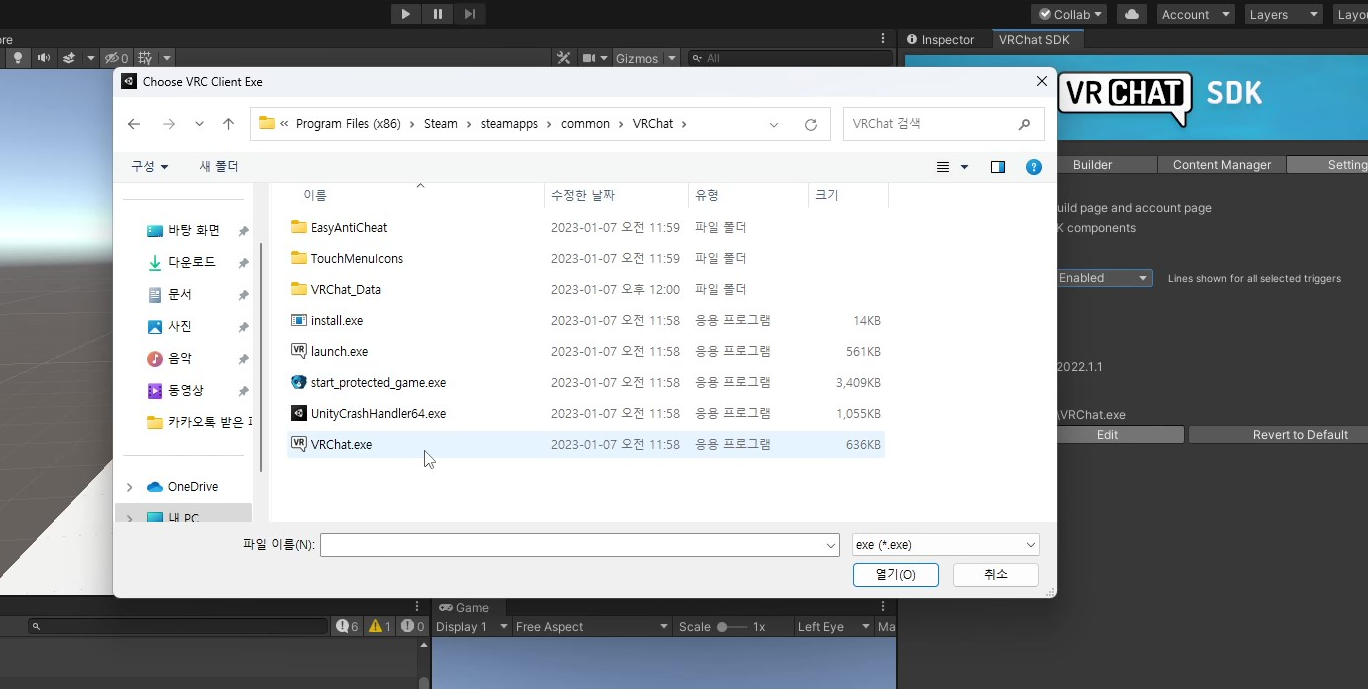Select the EasyAntiCheat folder
Viewport: 1368px width, 689px height.
click(585, 227)
